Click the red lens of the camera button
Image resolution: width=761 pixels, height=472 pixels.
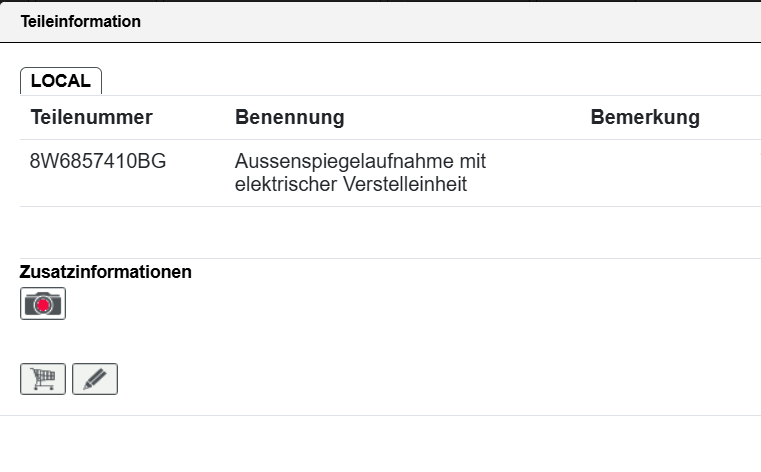coord(43,305)
